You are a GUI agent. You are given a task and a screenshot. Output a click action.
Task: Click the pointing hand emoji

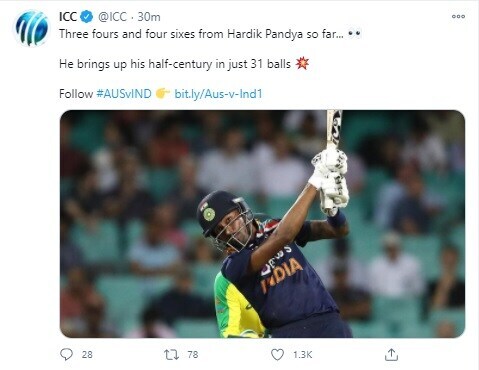click(163, 93)
